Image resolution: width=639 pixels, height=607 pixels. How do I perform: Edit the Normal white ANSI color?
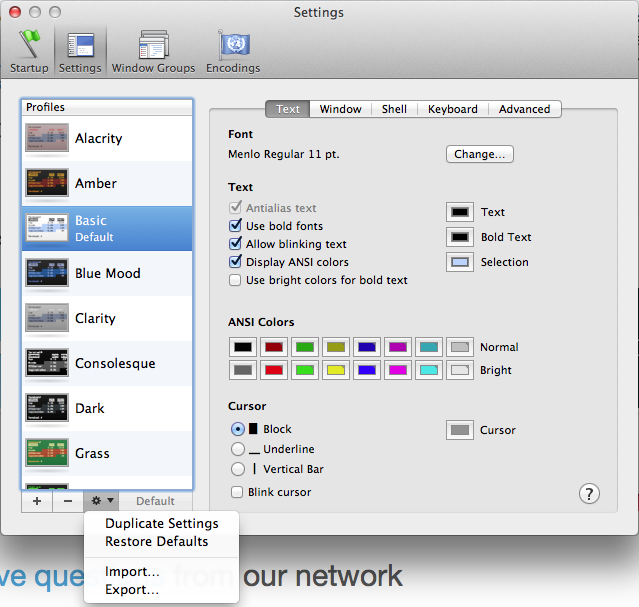point(460,347)
